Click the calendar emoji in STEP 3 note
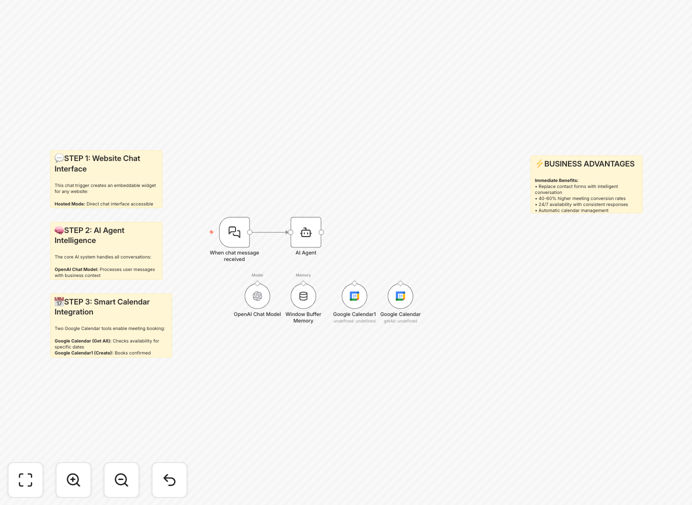Image resolution: width=692 pixels, height=505 pixels. (x=59, y=302)
